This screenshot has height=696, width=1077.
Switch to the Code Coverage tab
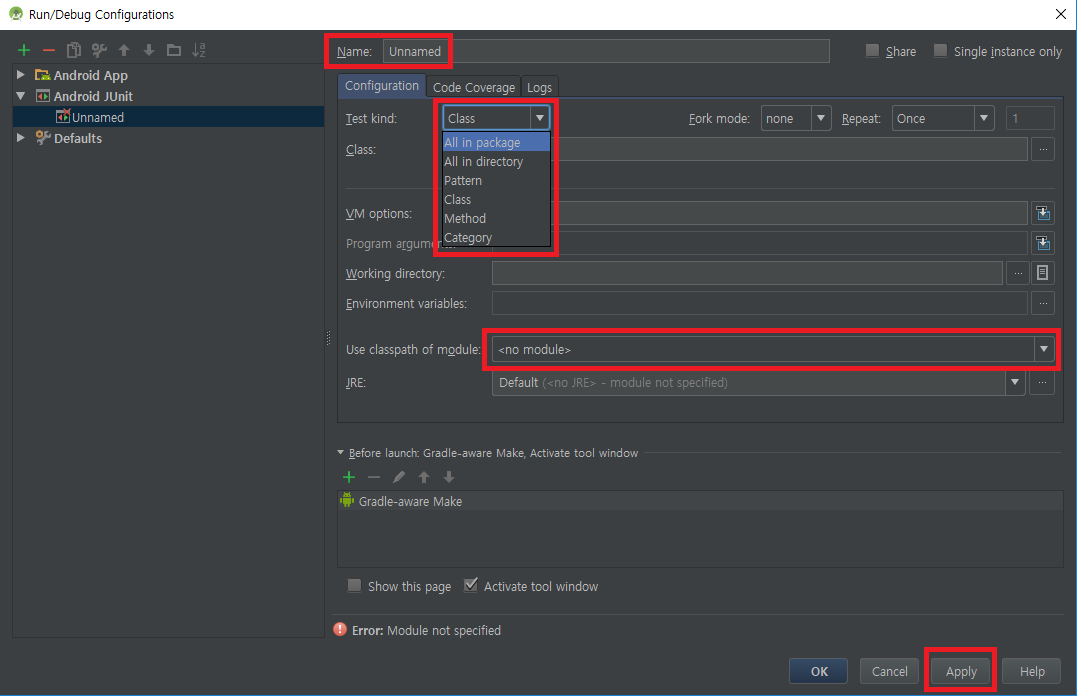pyautogui.click(x=473, y=87)
